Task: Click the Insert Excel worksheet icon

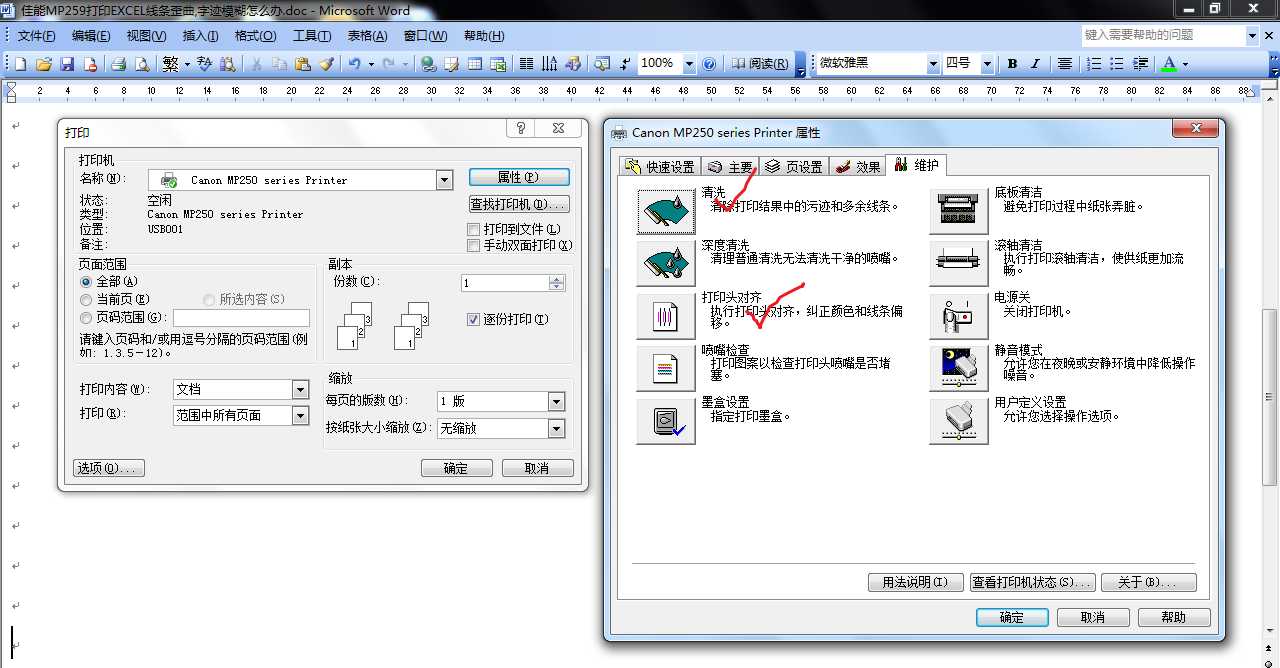Action: coord(497,64)
